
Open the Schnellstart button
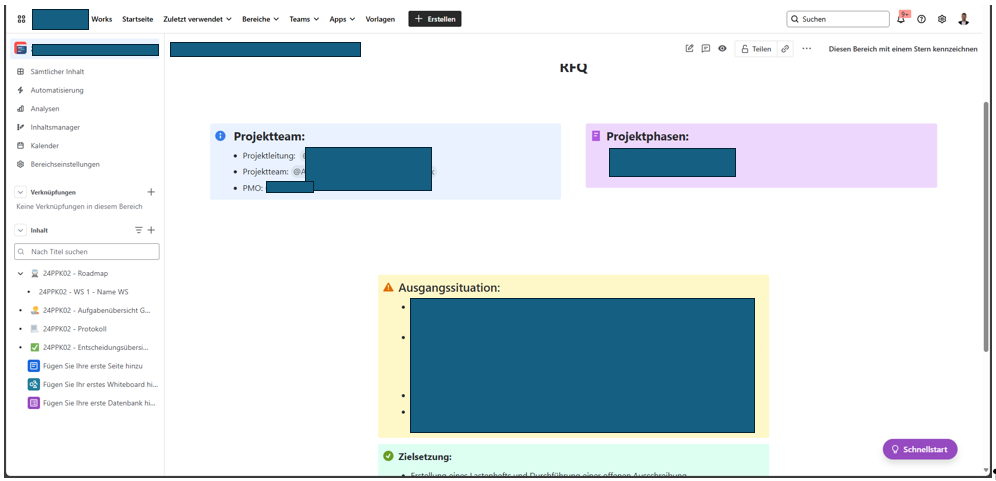click(x=920, y=449)
